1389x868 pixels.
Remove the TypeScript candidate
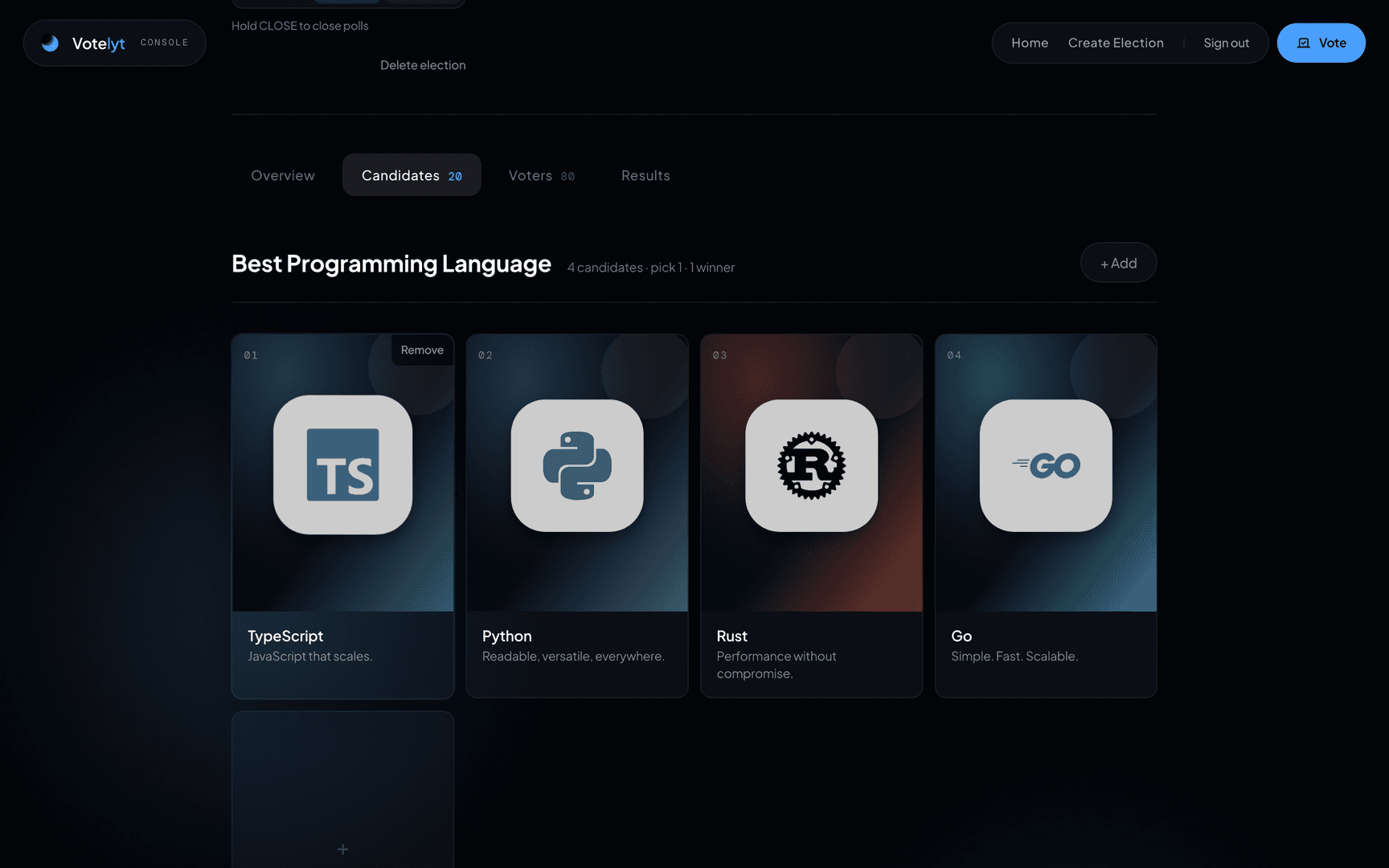422,350
